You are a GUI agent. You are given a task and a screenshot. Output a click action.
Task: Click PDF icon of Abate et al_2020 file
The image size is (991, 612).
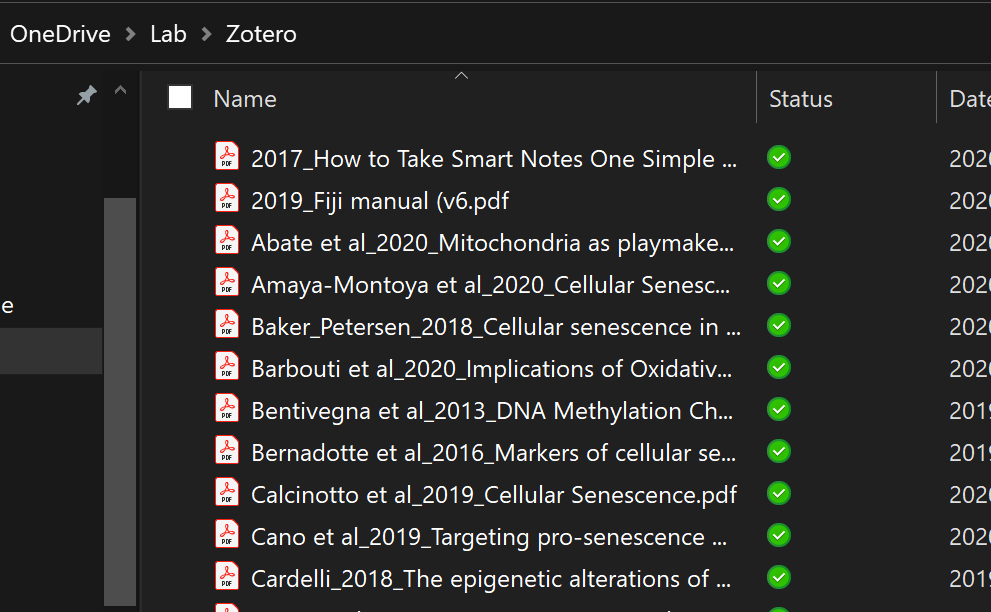pyautogui.click(x=227, y=240)
